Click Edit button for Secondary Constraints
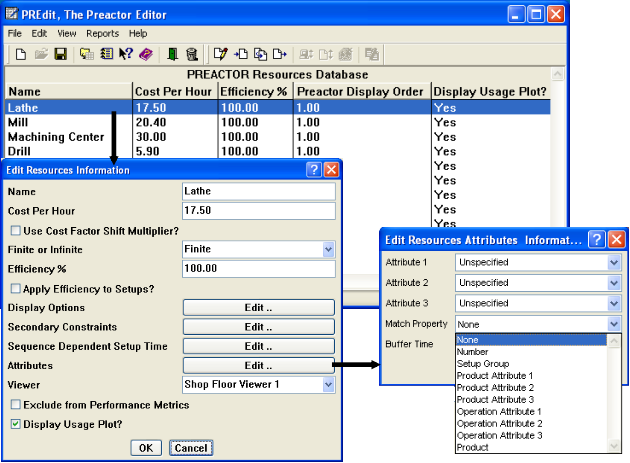The image size is (630, 463). tap(259, 327)
